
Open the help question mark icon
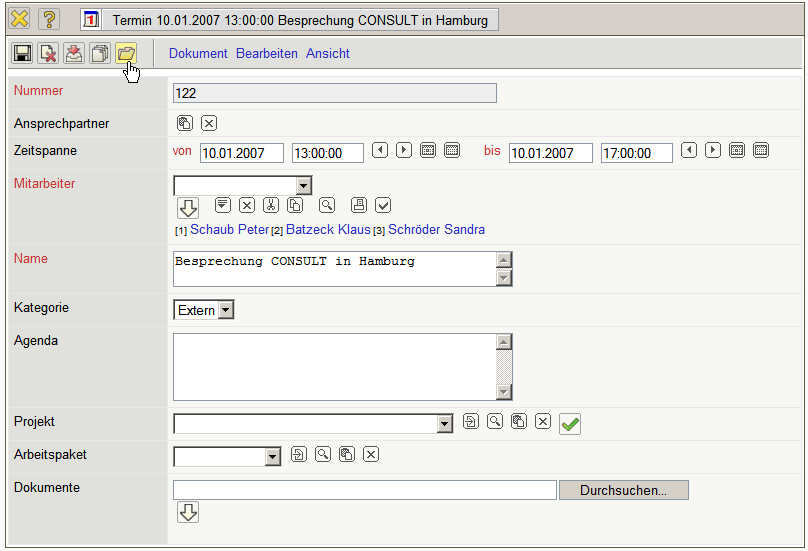tap(49, 19)
